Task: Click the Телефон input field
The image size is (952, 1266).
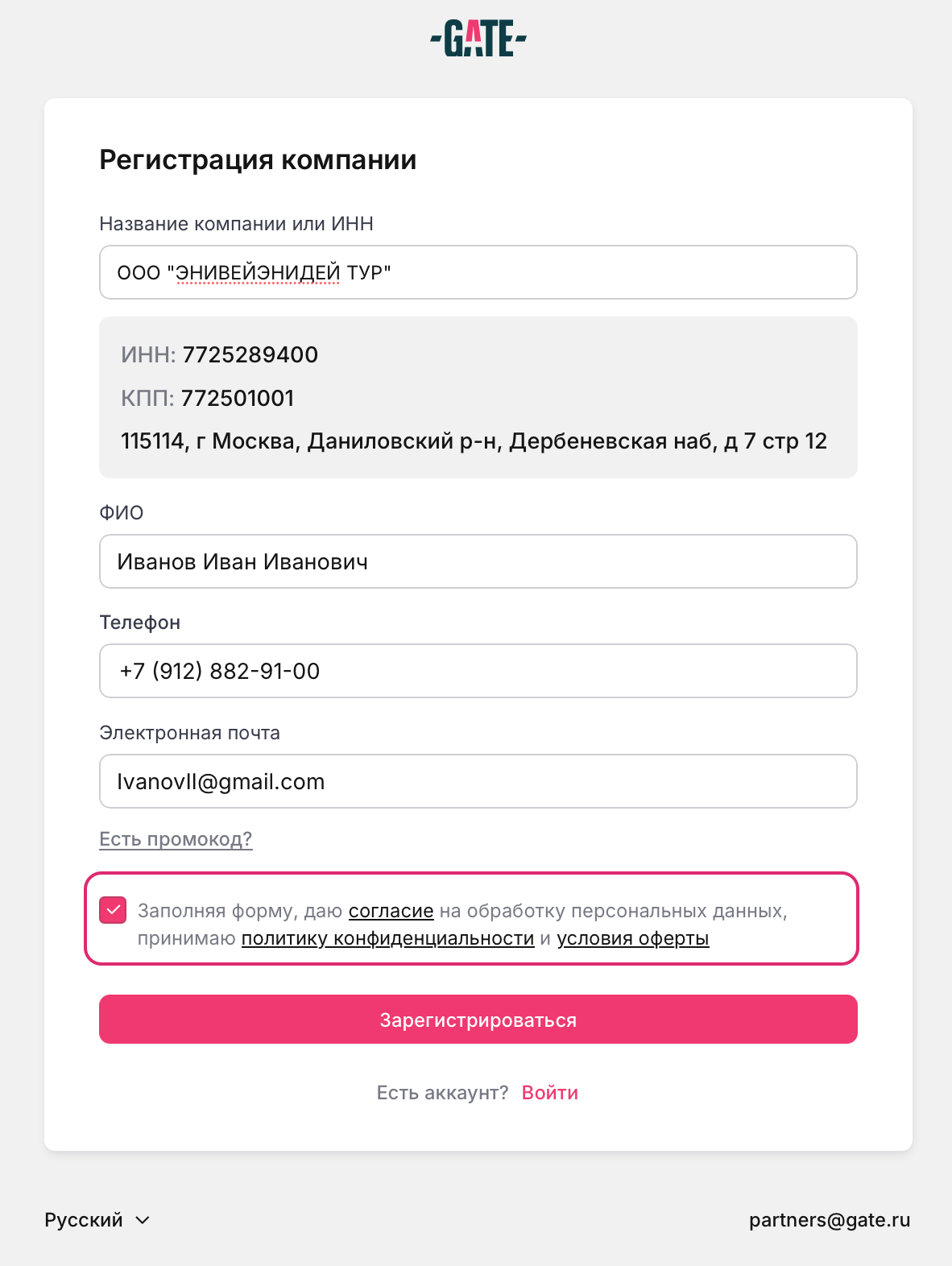Action: 478,671
